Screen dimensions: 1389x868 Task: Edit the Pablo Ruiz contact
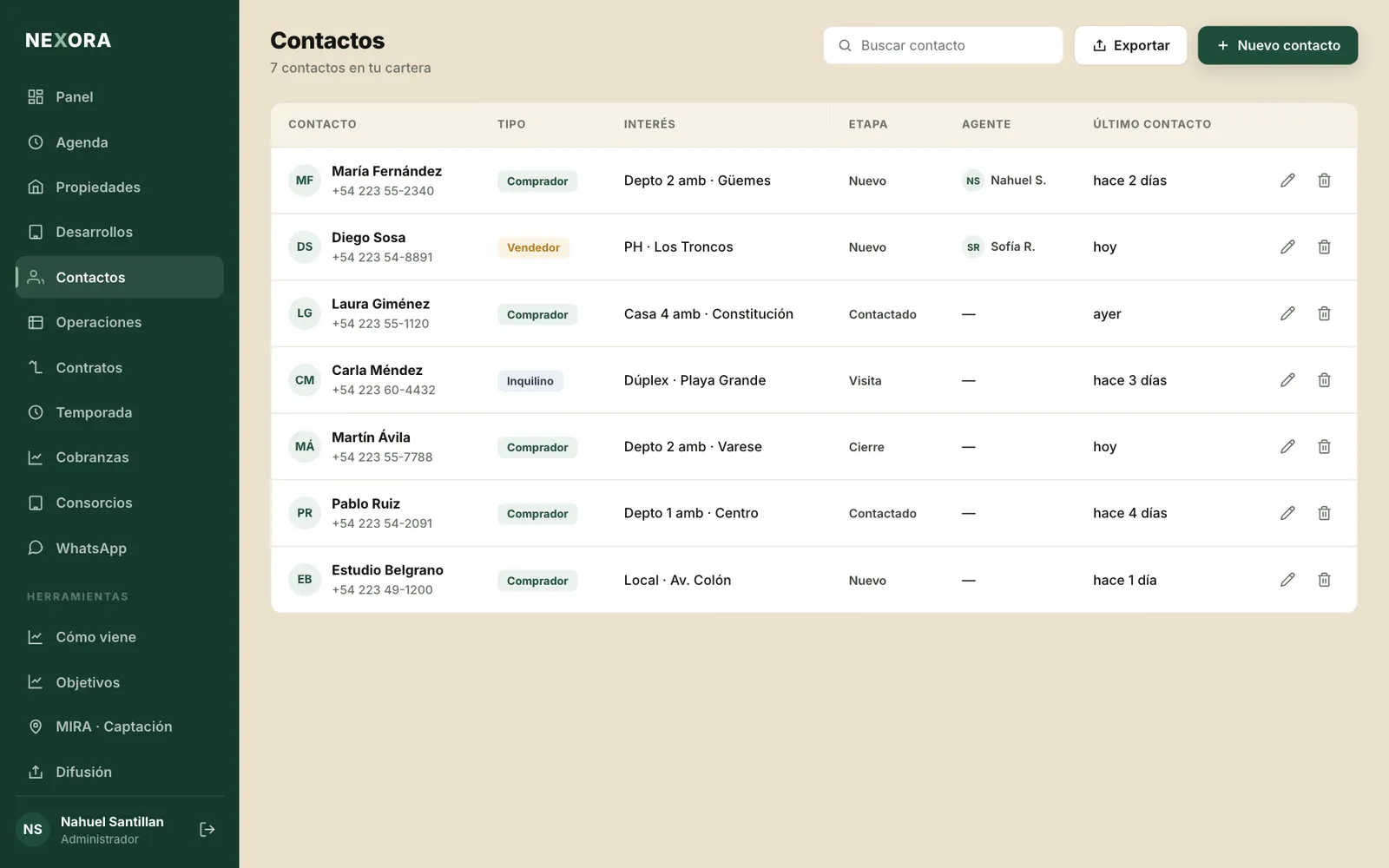coord(1287,513)
